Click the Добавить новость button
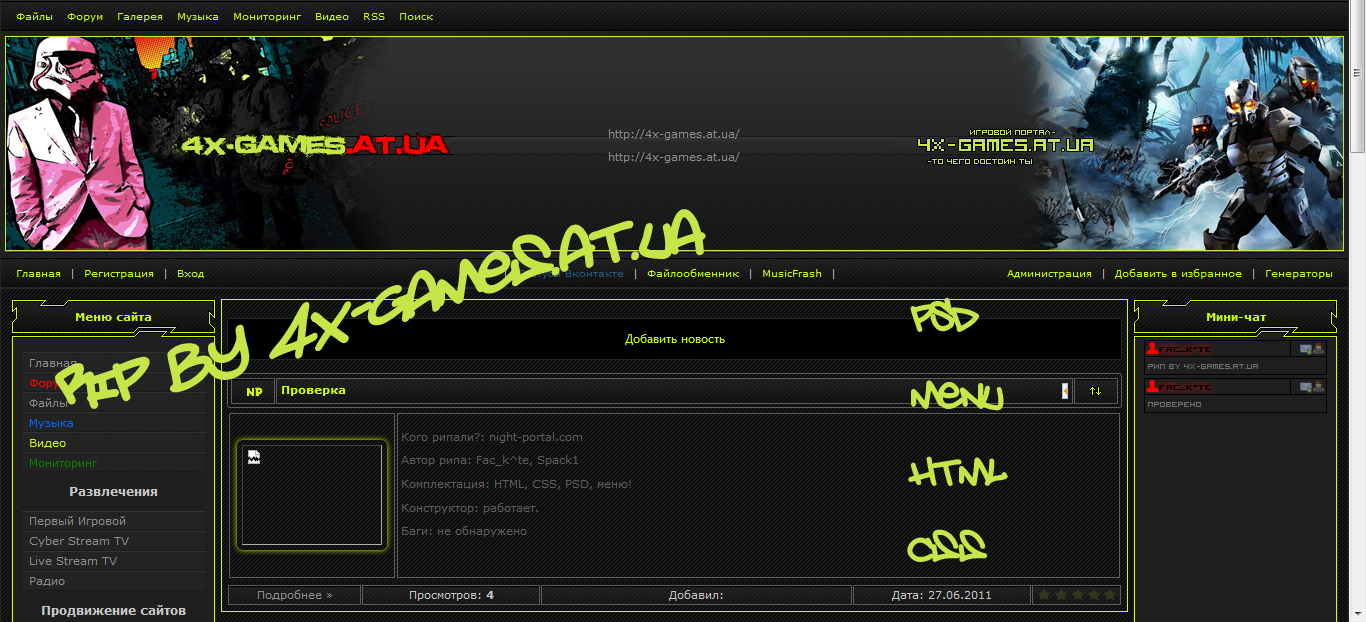 click(x=675, y=339)
